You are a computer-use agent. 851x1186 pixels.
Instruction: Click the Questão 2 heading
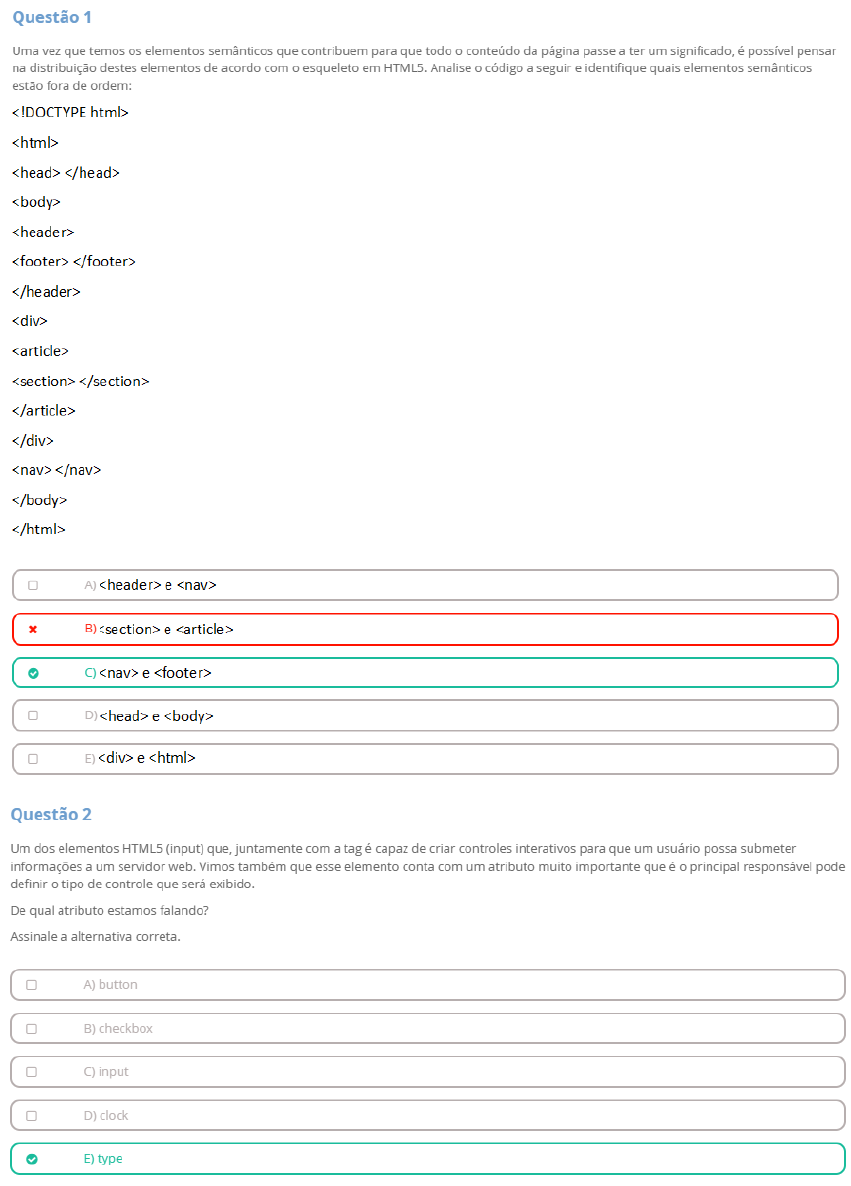click(x=51, y=814)
